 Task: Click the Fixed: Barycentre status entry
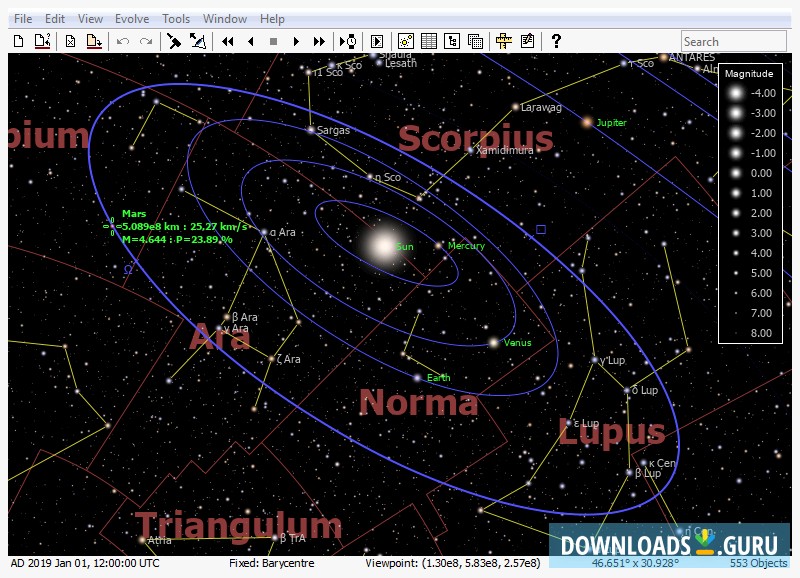click(x=271, y=564)
